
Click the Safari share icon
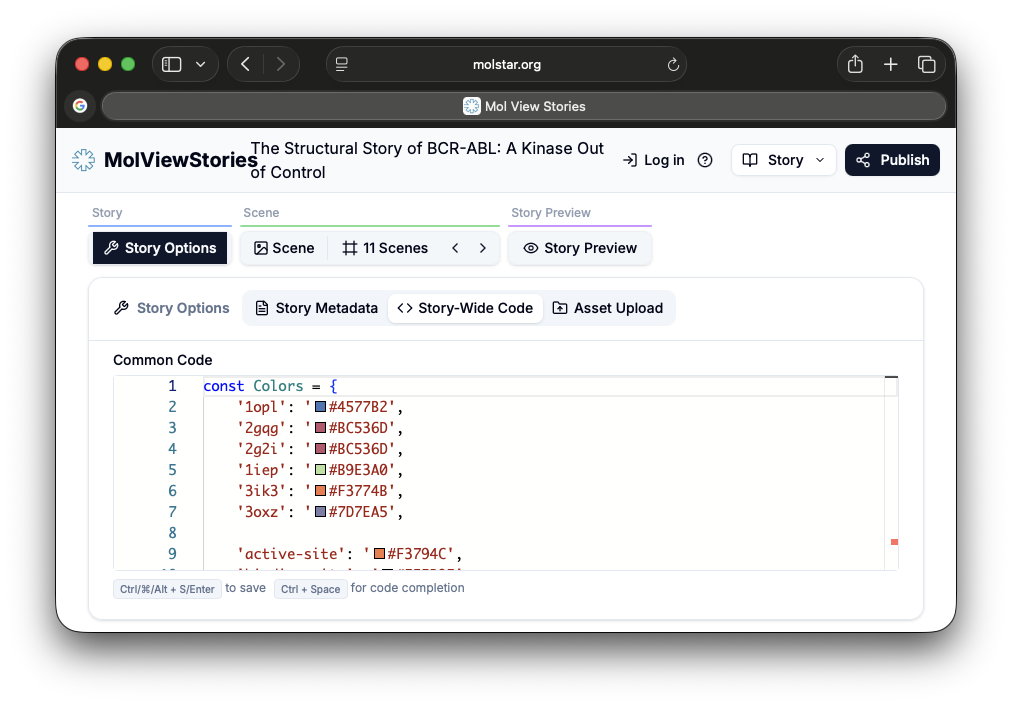point(855,65)
